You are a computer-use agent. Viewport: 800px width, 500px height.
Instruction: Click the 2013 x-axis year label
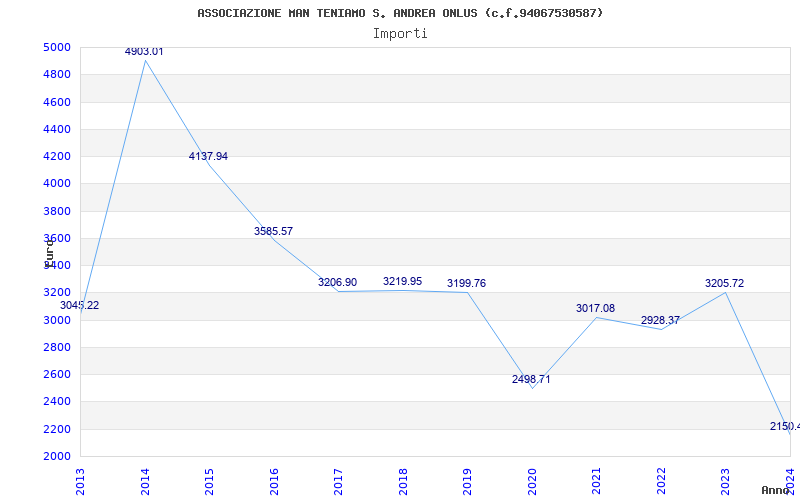click(81, 481)
